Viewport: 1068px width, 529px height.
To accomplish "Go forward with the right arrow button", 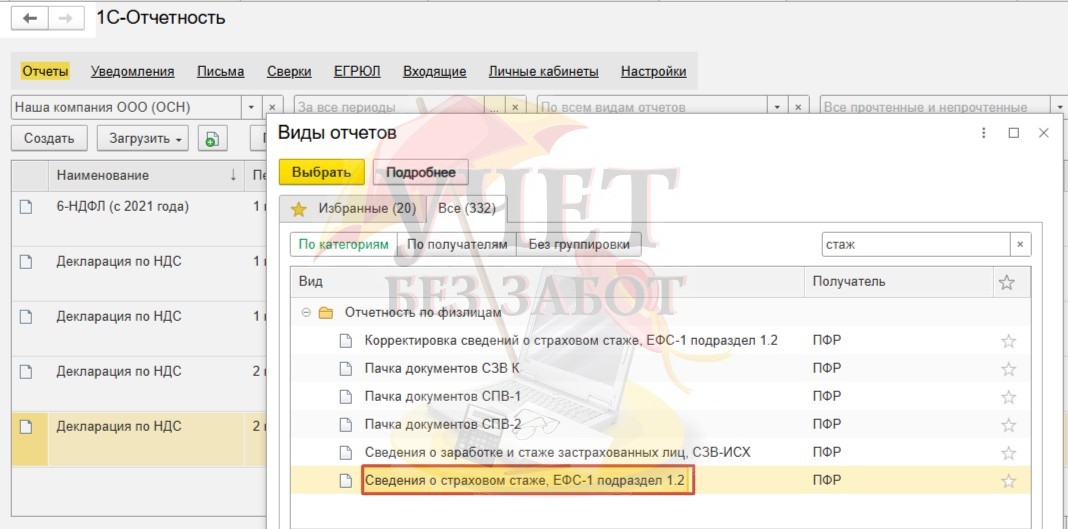I will point(66,18).
